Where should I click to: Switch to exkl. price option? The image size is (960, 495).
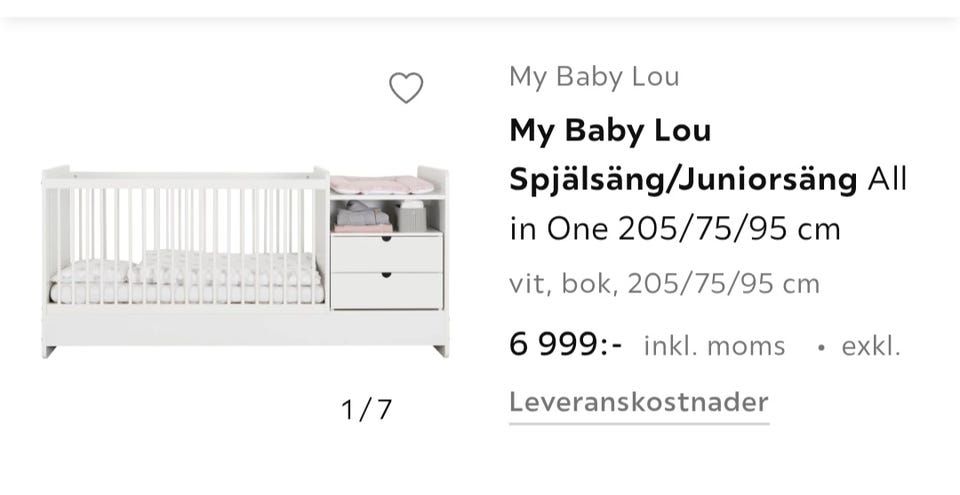[x=871, y=347]
